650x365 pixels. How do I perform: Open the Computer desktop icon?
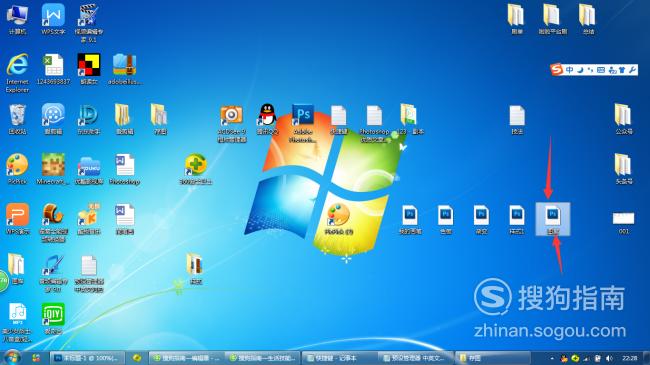17,19
